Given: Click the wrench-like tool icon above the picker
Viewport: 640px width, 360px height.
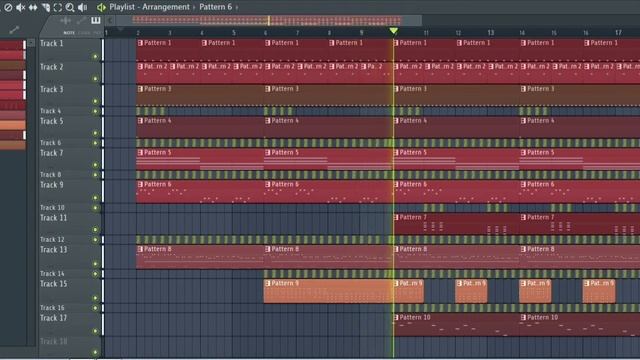Looking at the screenshot, I should pos(14,29).
